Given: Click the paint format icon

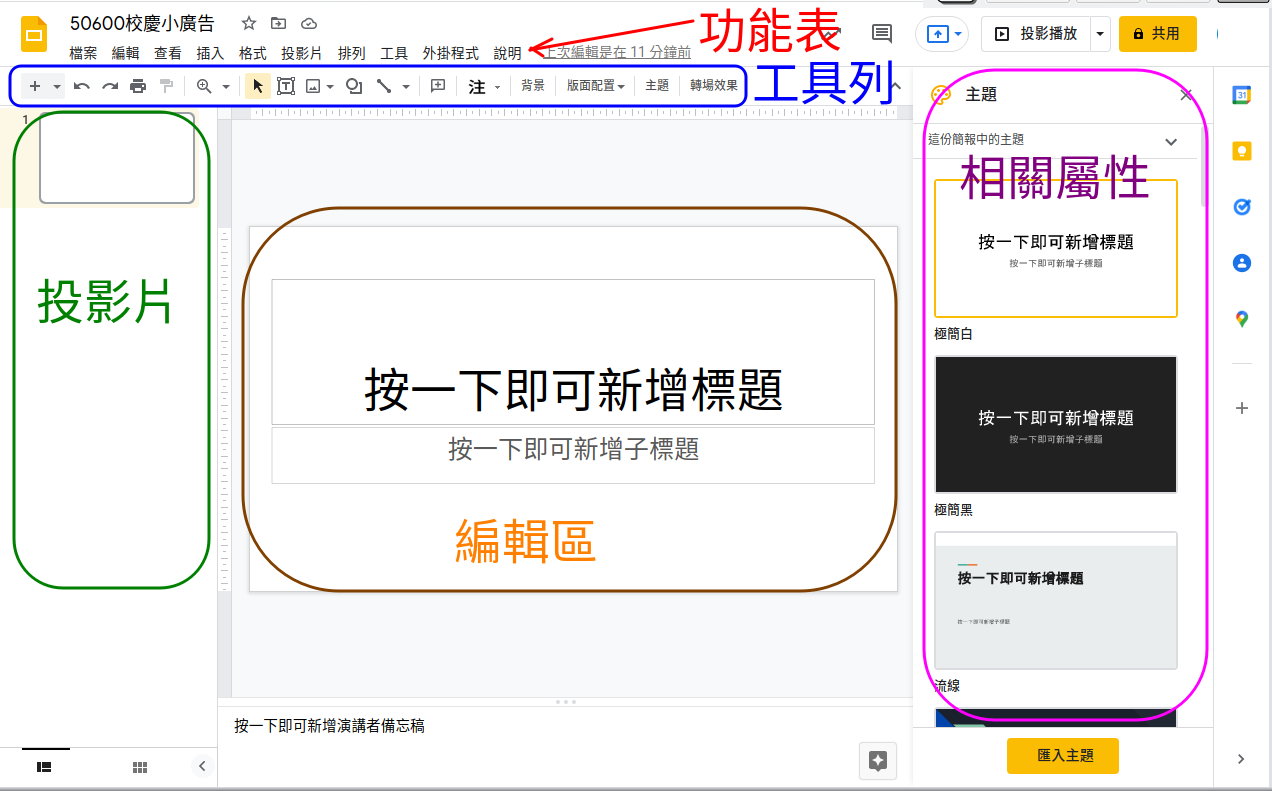Looking at the screenshot, I should click(x=166, y=86).
